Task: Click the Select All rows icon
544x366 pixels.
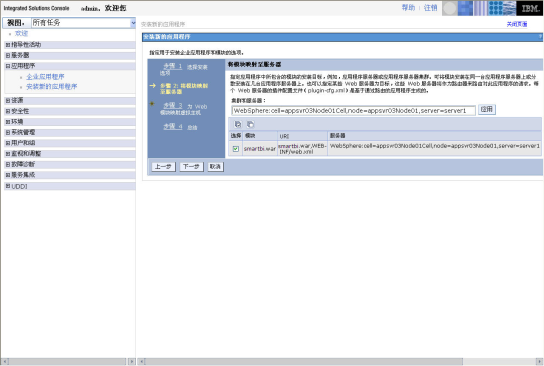Action: (x=238, y=124)
